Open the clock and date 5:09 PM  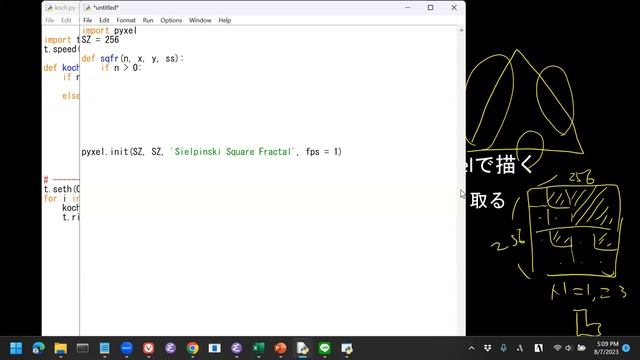(607, 348)
